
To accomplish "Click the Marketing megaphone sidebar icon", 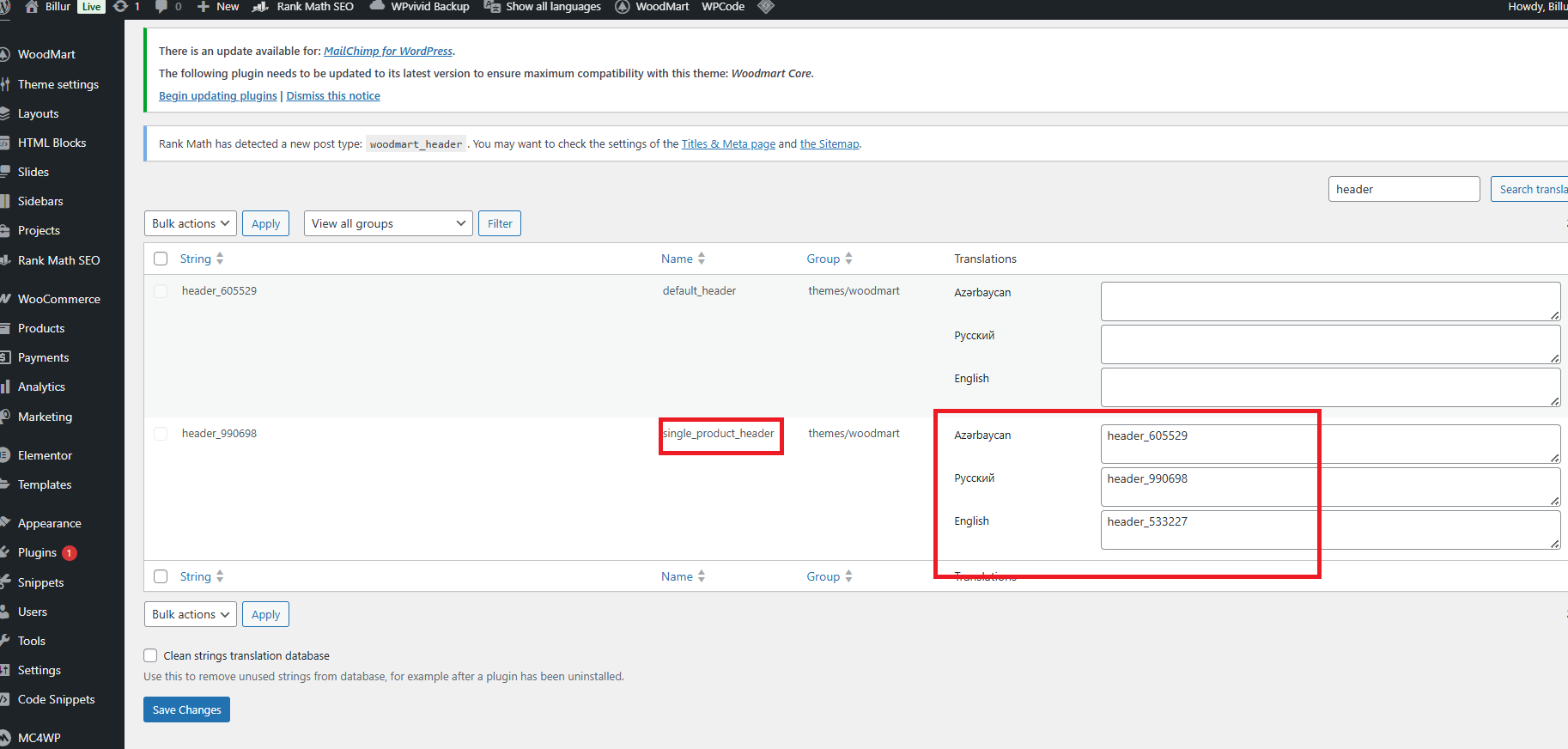I will (x=5, y=417).
